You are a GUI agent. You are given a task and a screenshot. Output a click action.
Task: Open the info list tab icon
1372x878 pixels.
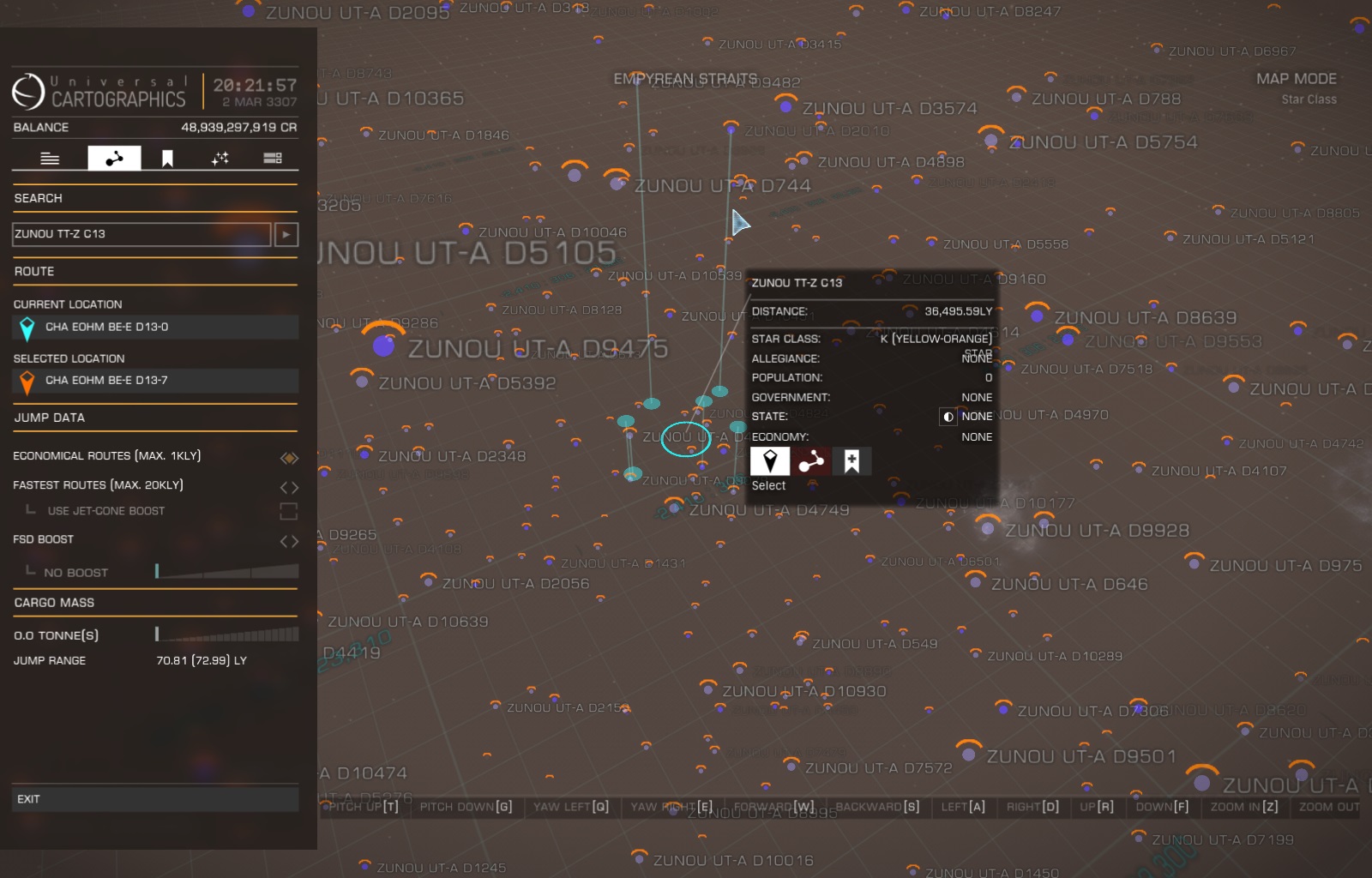coord(50,158)
